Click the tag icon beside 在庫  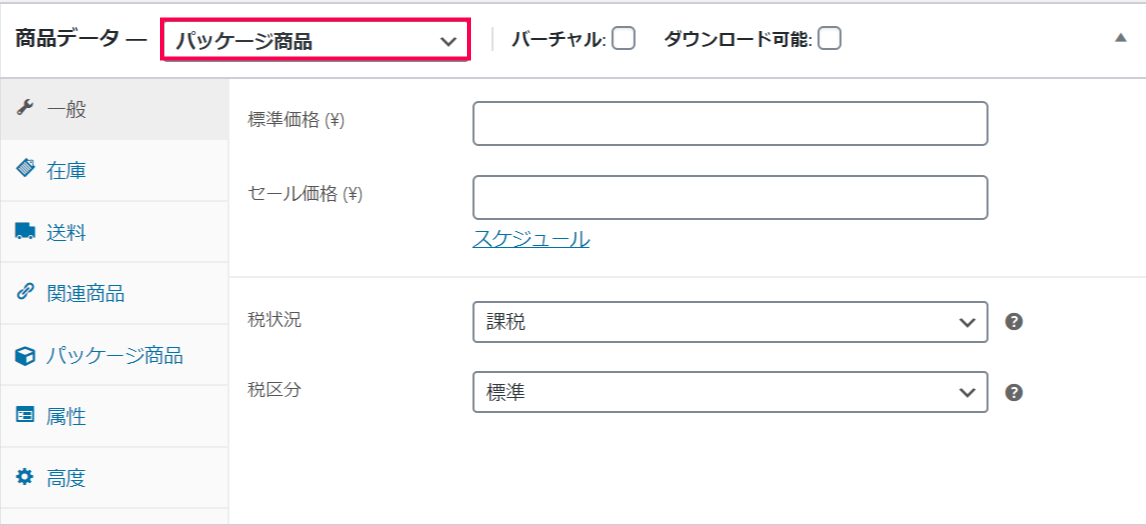(25, 170)
